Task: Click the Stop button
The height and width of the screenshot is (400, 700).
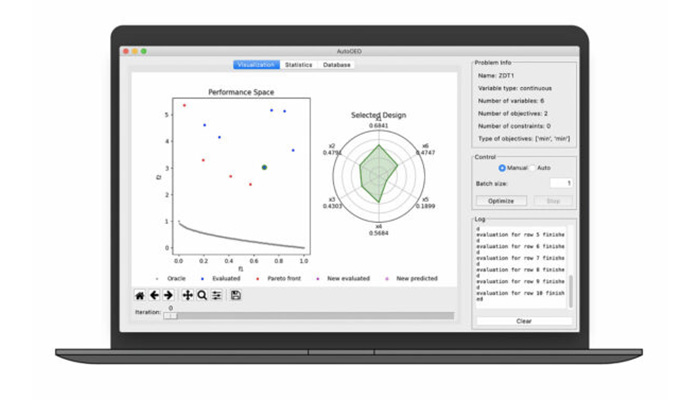Action: point(553,201)
